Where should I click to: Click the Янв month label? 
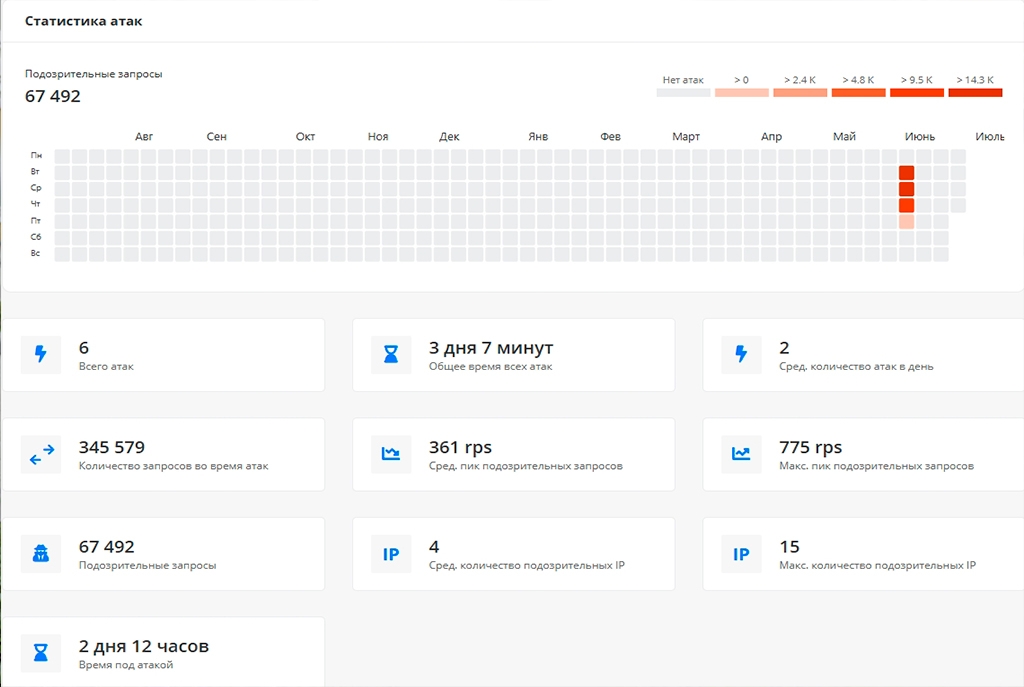pyautogui.click(x=538, y=136)
